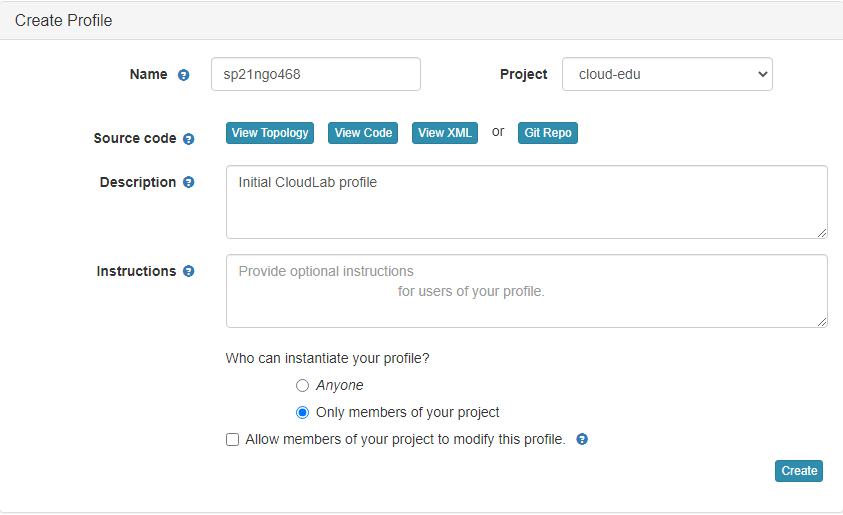
Task: Open the Source code help tooltip icon
Action: tap(189, 139)
